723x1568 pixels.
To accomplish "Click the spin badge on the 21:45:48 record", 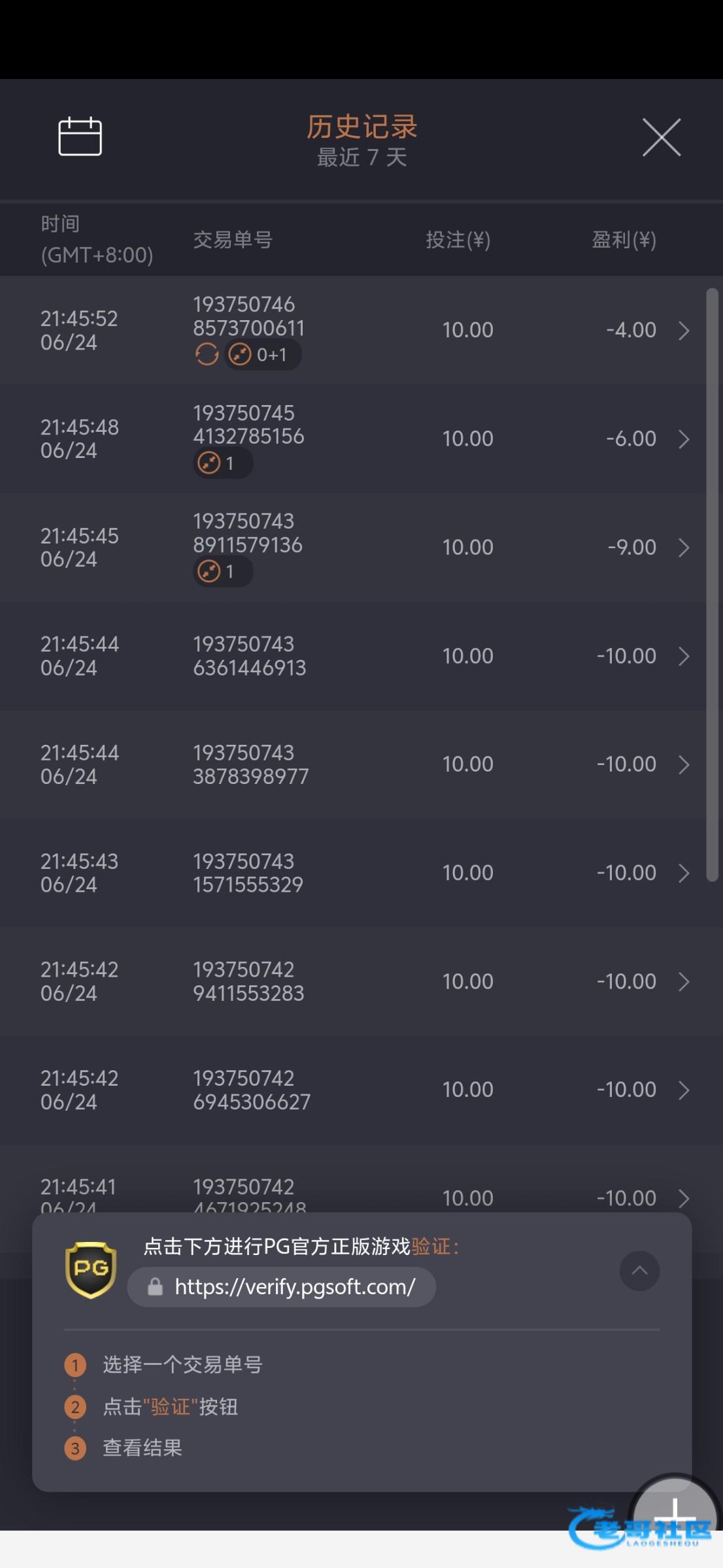I will [x=222, y=463].
